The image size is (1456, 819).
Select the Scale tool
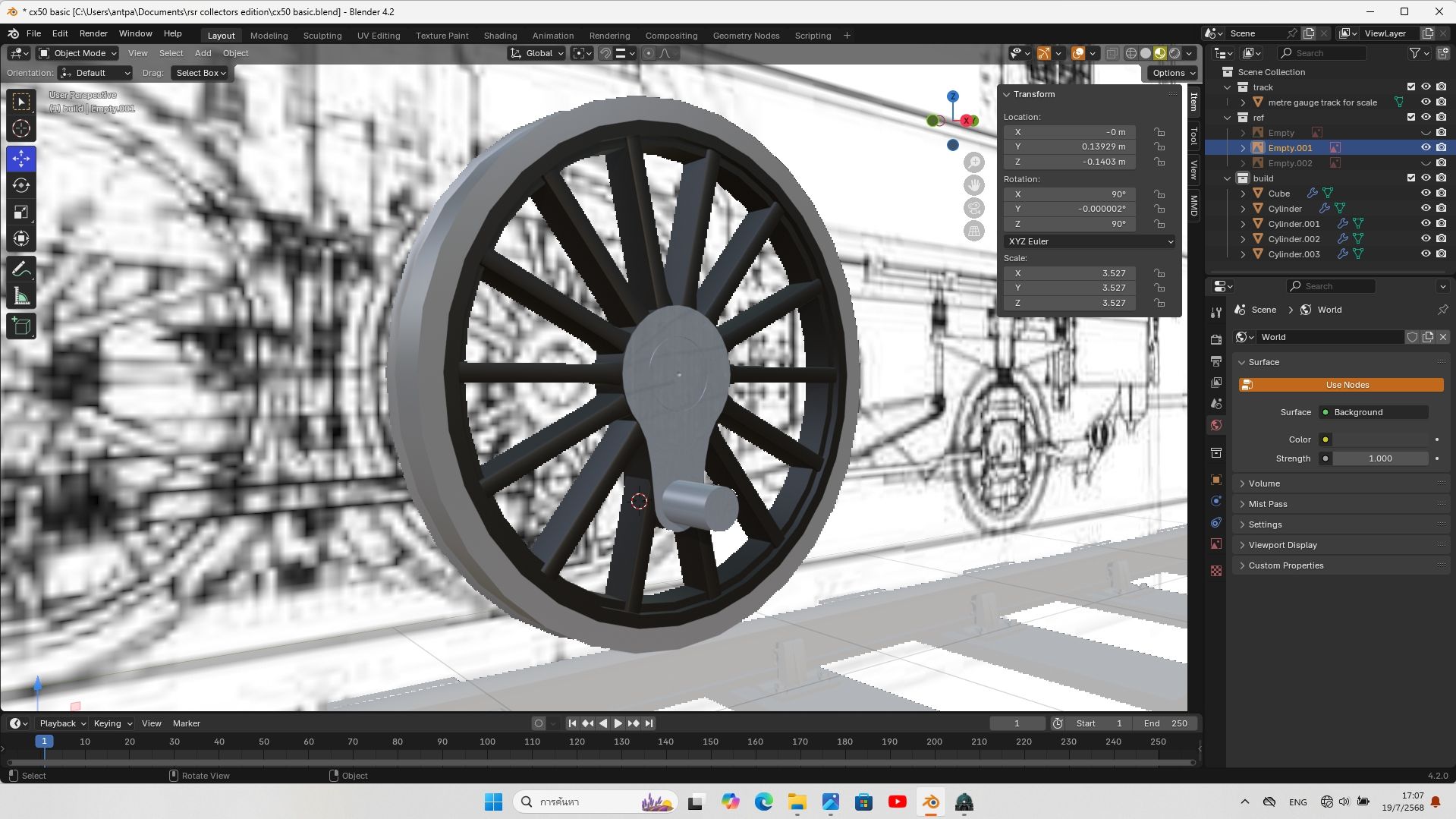[x=21, y=212]
